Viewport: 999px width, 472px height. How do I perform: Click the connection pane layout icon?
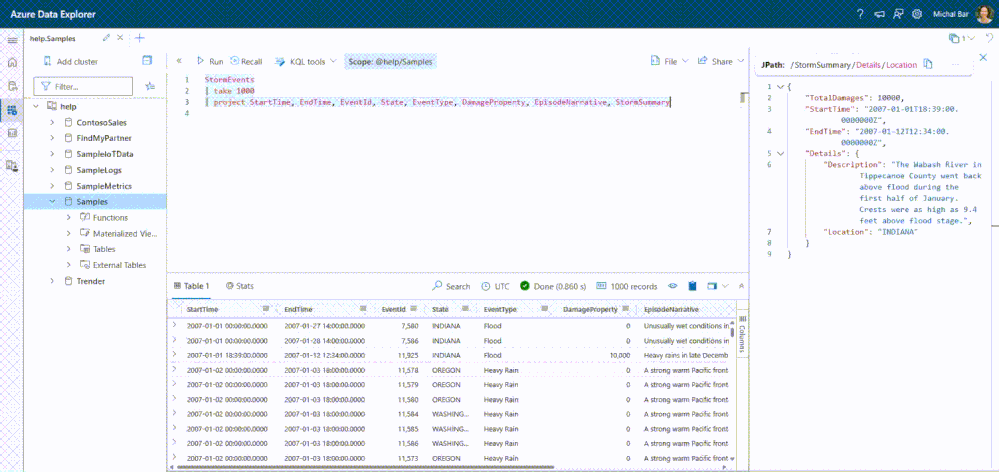coord(147,61)
